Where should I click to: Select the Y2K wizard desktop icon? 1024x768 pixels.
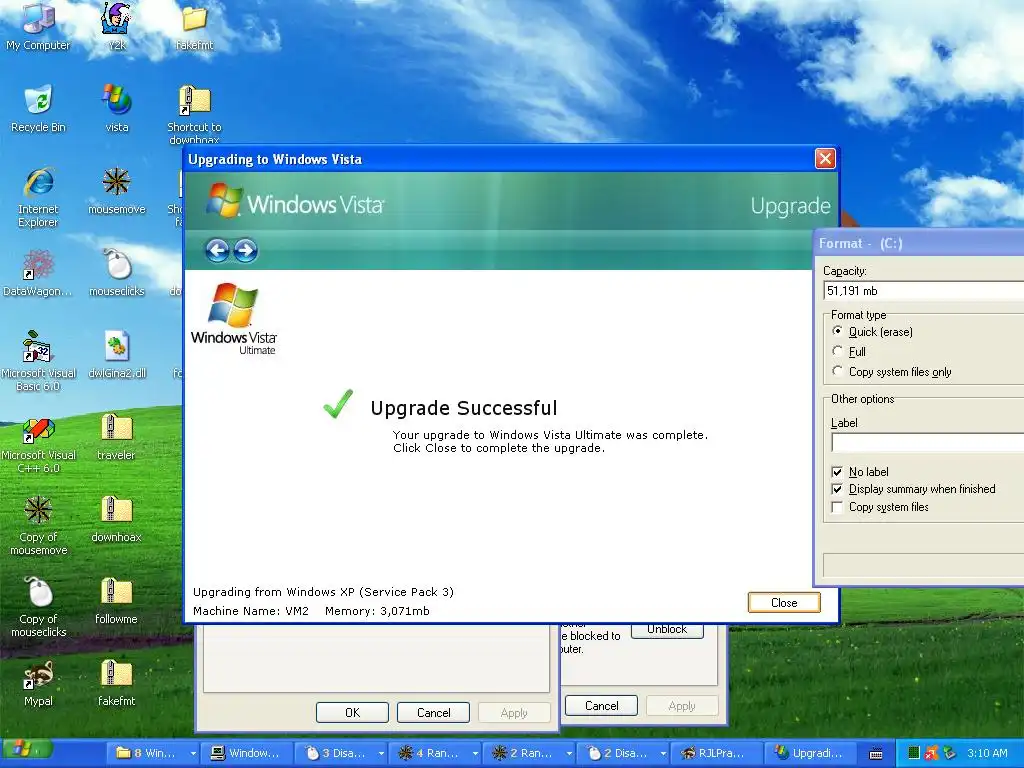point(117,26)
